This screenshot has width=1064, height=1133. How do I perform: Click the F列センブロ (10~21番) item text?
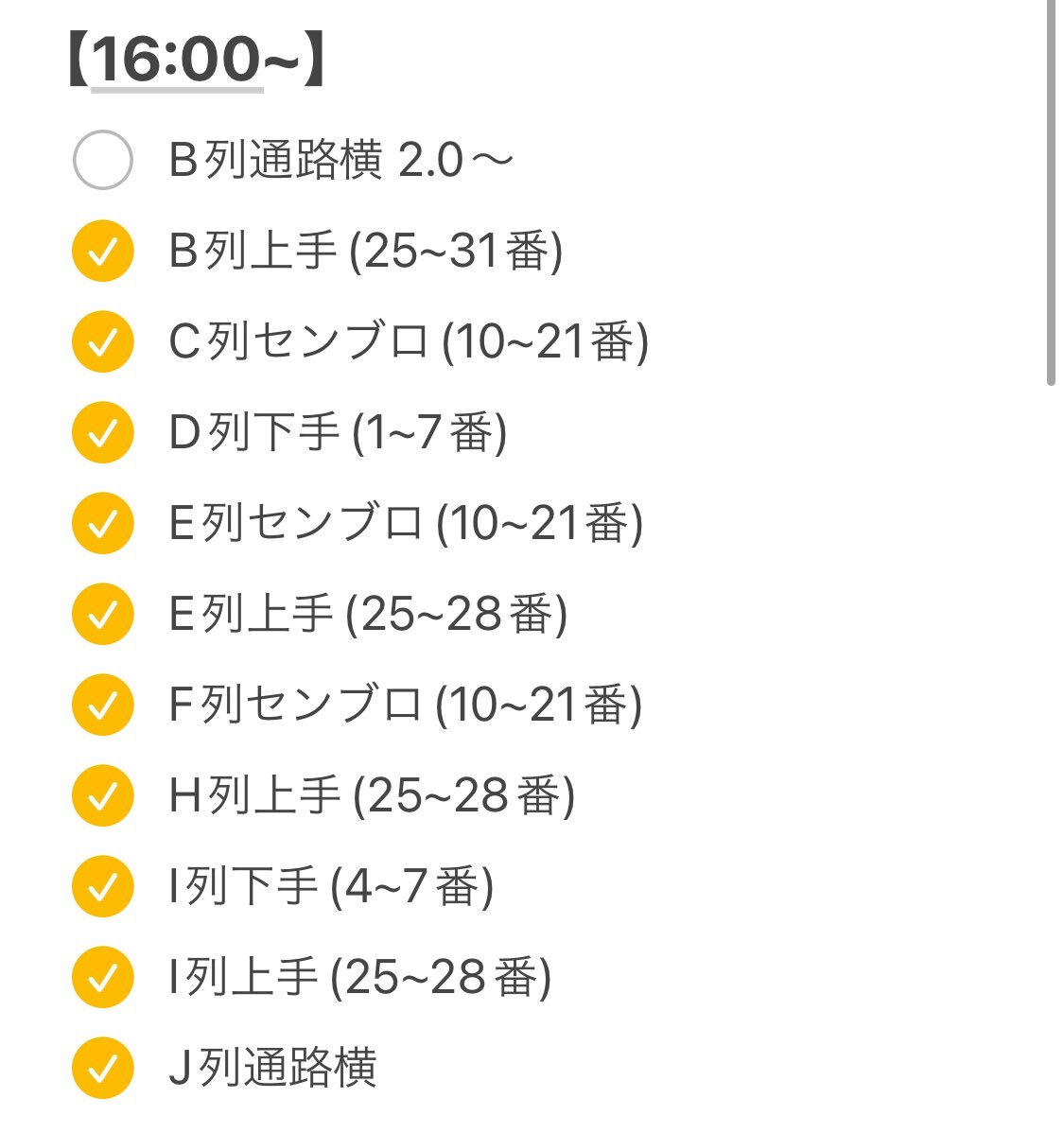(405, 705)
